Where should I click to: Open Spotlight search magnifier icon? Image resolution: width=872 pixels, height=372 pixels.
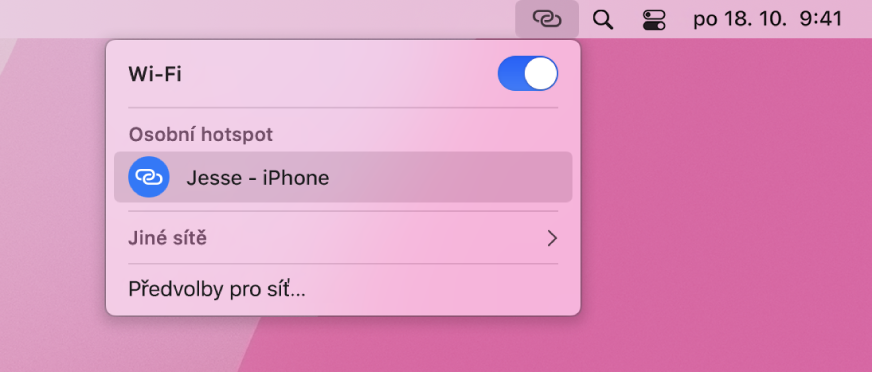point(602,20)
